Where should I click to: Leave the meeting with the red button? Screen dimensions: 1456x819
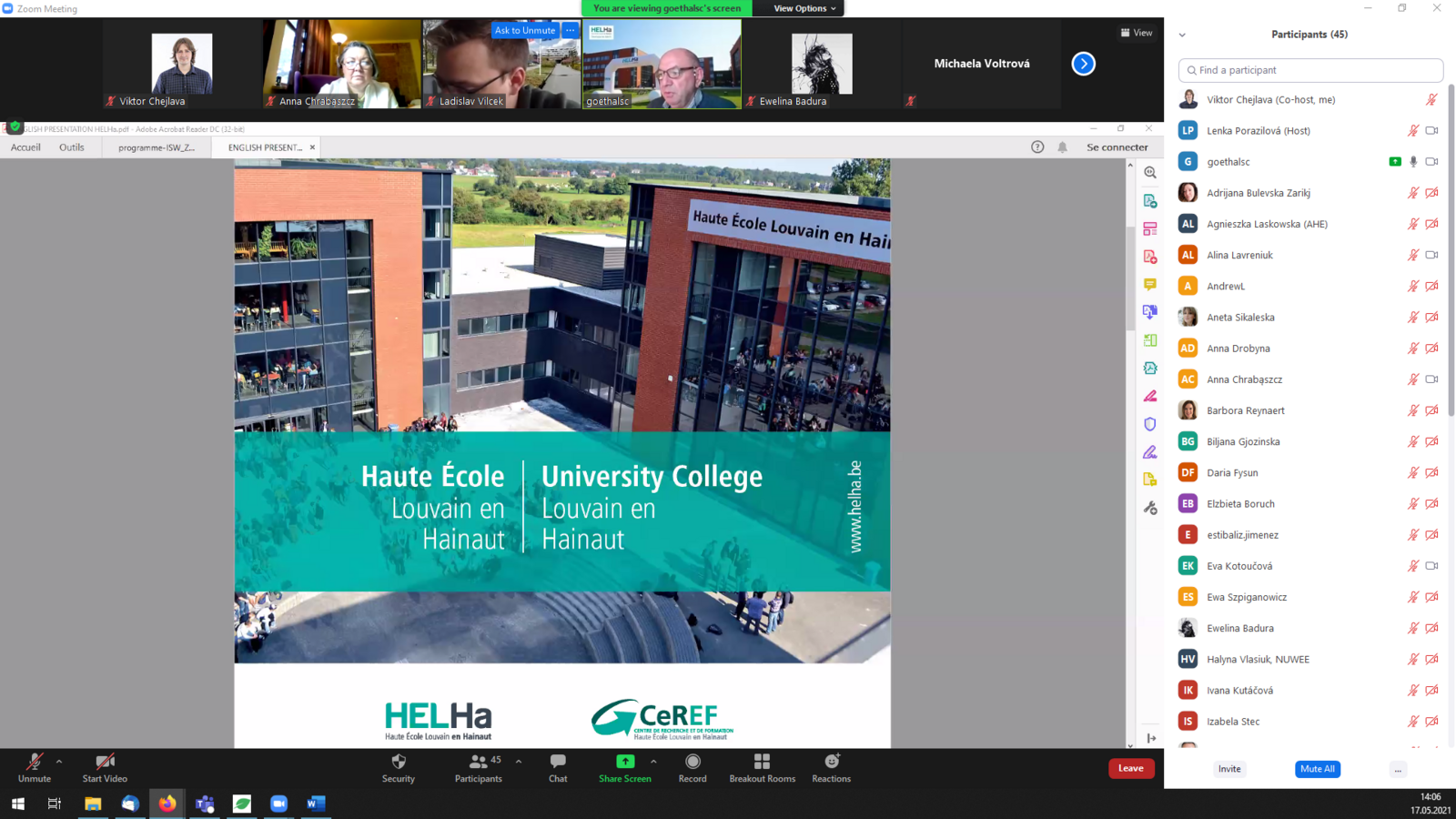coord(1130,768)
